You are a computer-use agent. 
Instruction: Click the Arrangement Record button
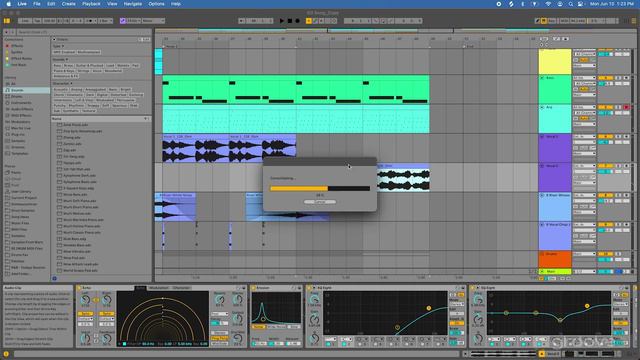tap(298, 21)
